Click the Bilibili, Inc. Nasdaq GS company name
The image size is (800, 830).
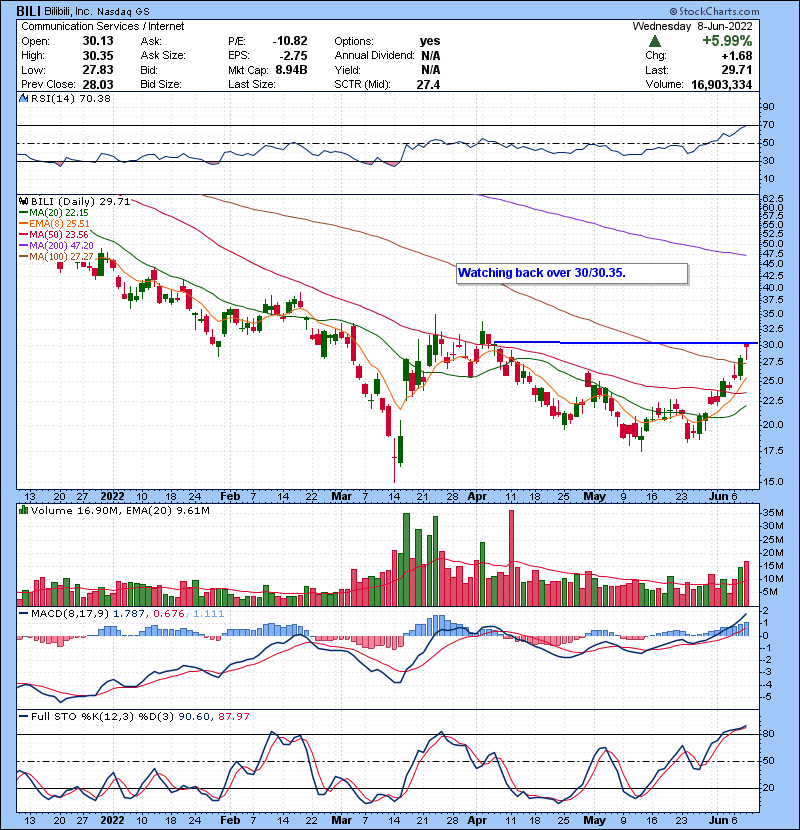(97, 11)
